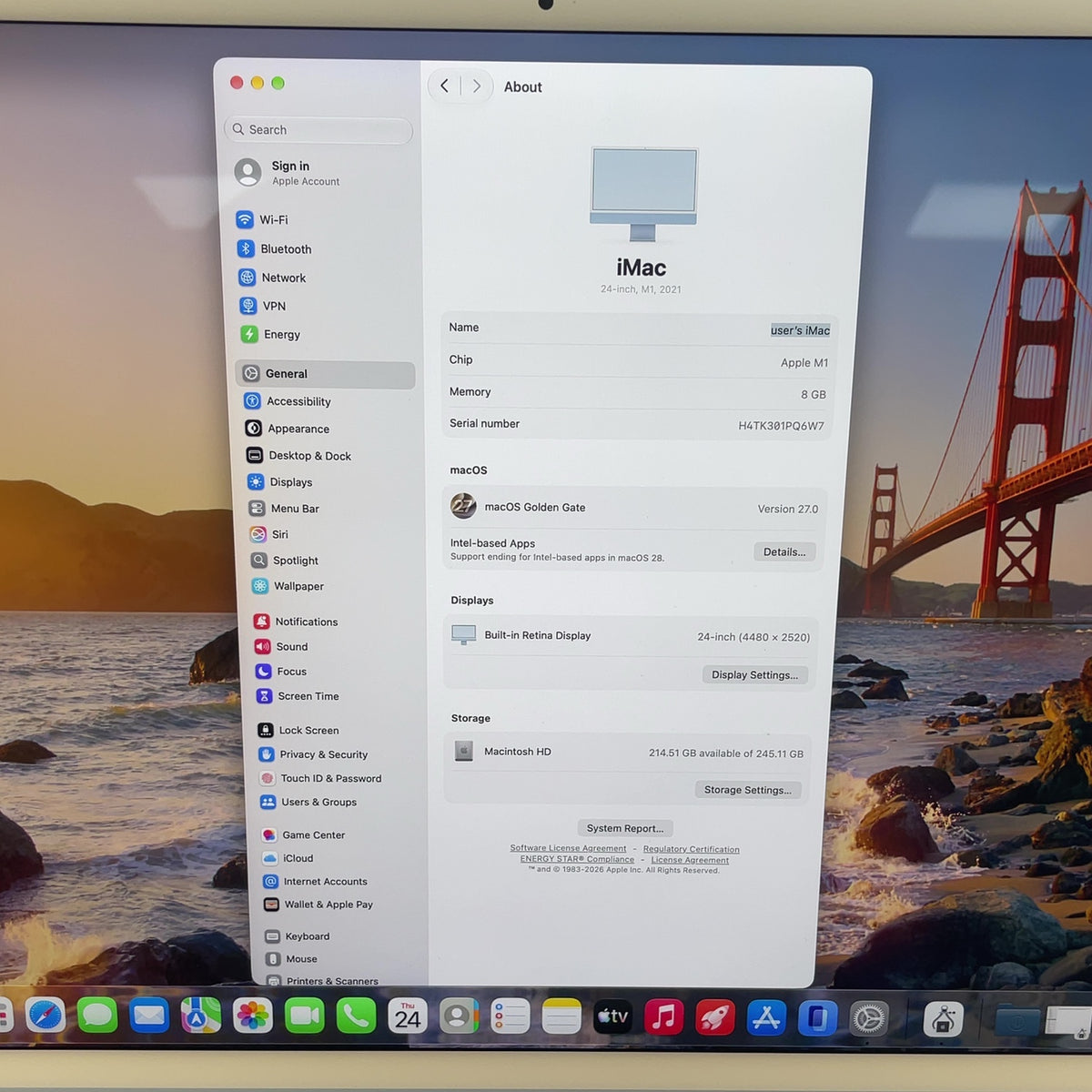Open Messages from the Dock
The height and width of the screenshot is (1092, 1092).
[97, 1016]
